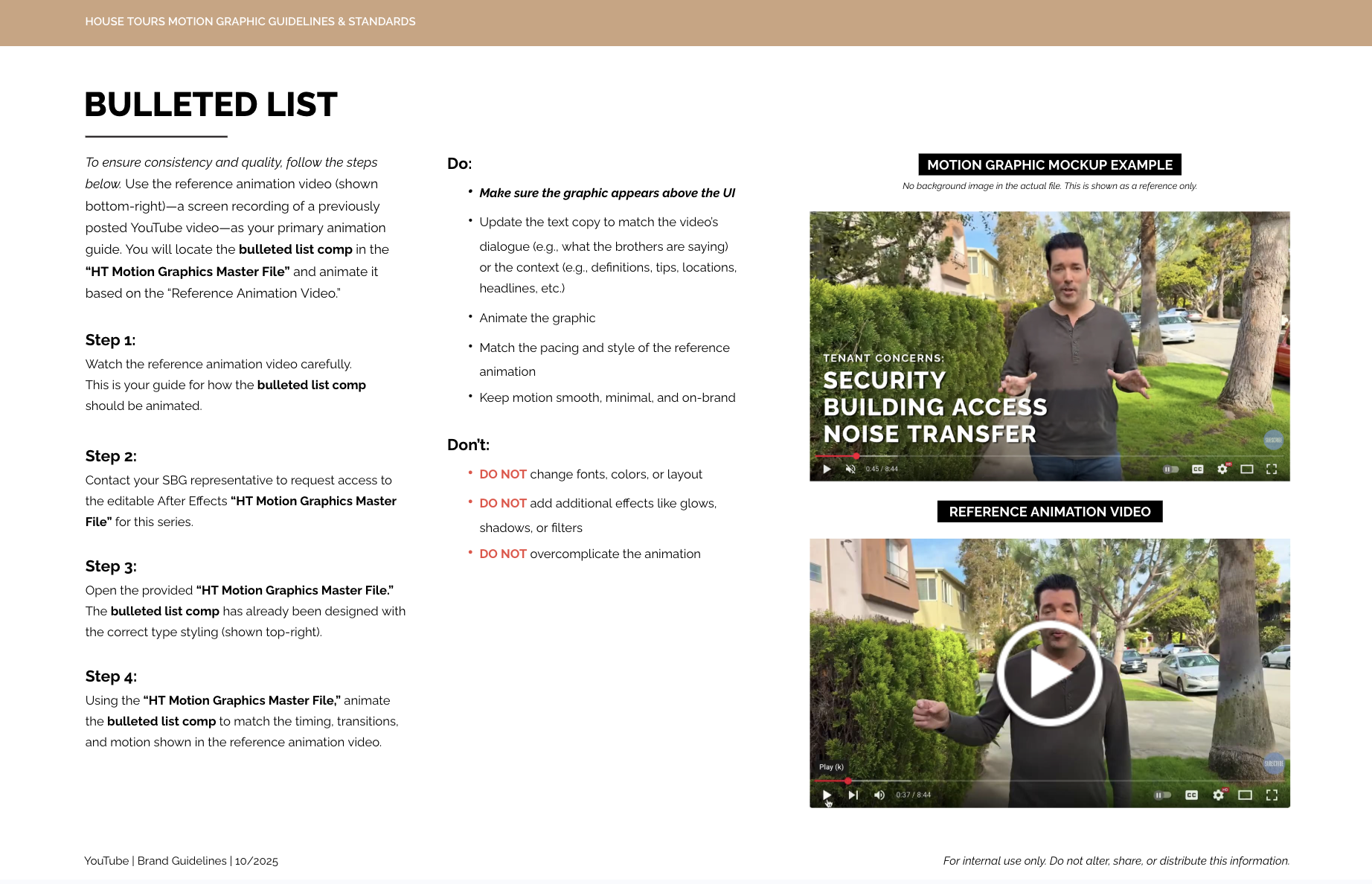Enter fullscreen on the mockup example video
The height and width of the screenshot is (884, 1372).
point(1272,470)
